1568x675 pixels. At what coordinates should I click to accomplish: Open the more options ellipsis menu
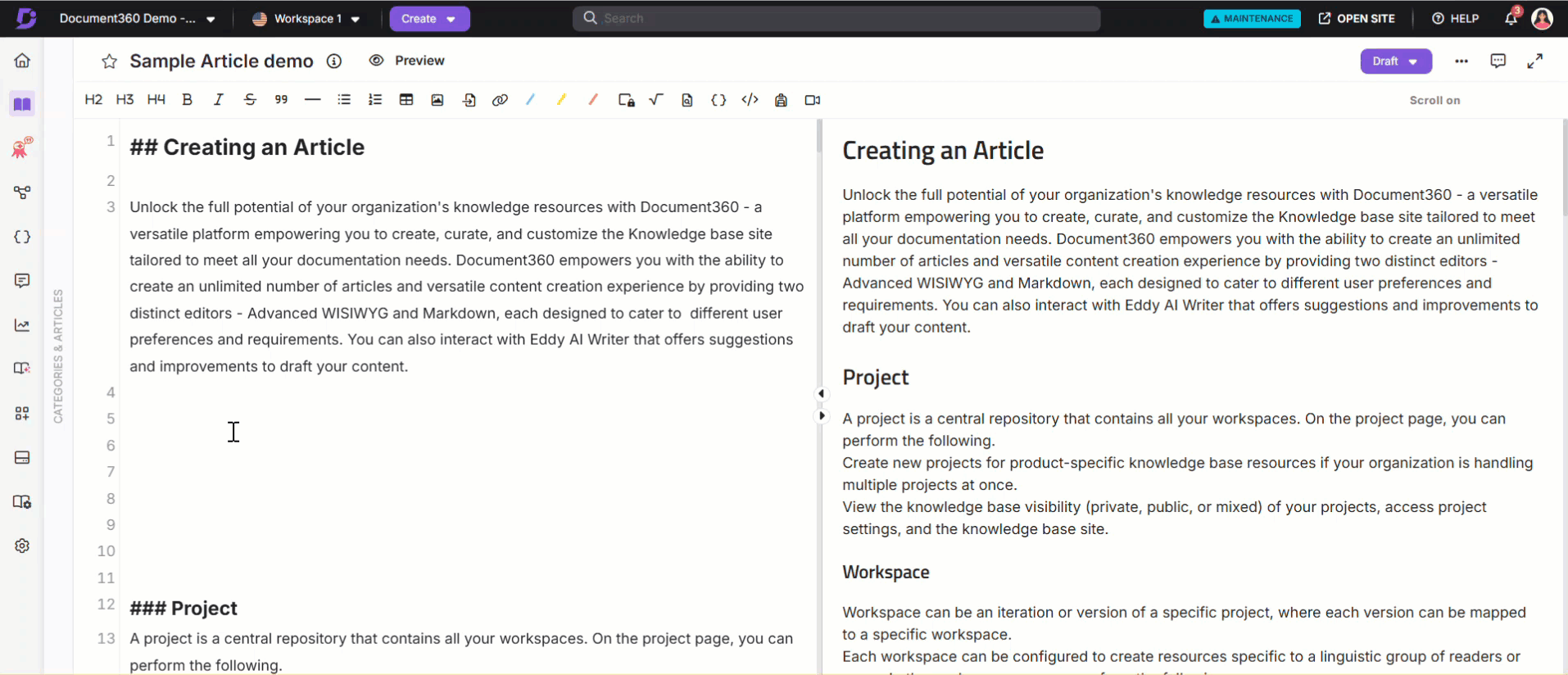[x=1461, y=61]
